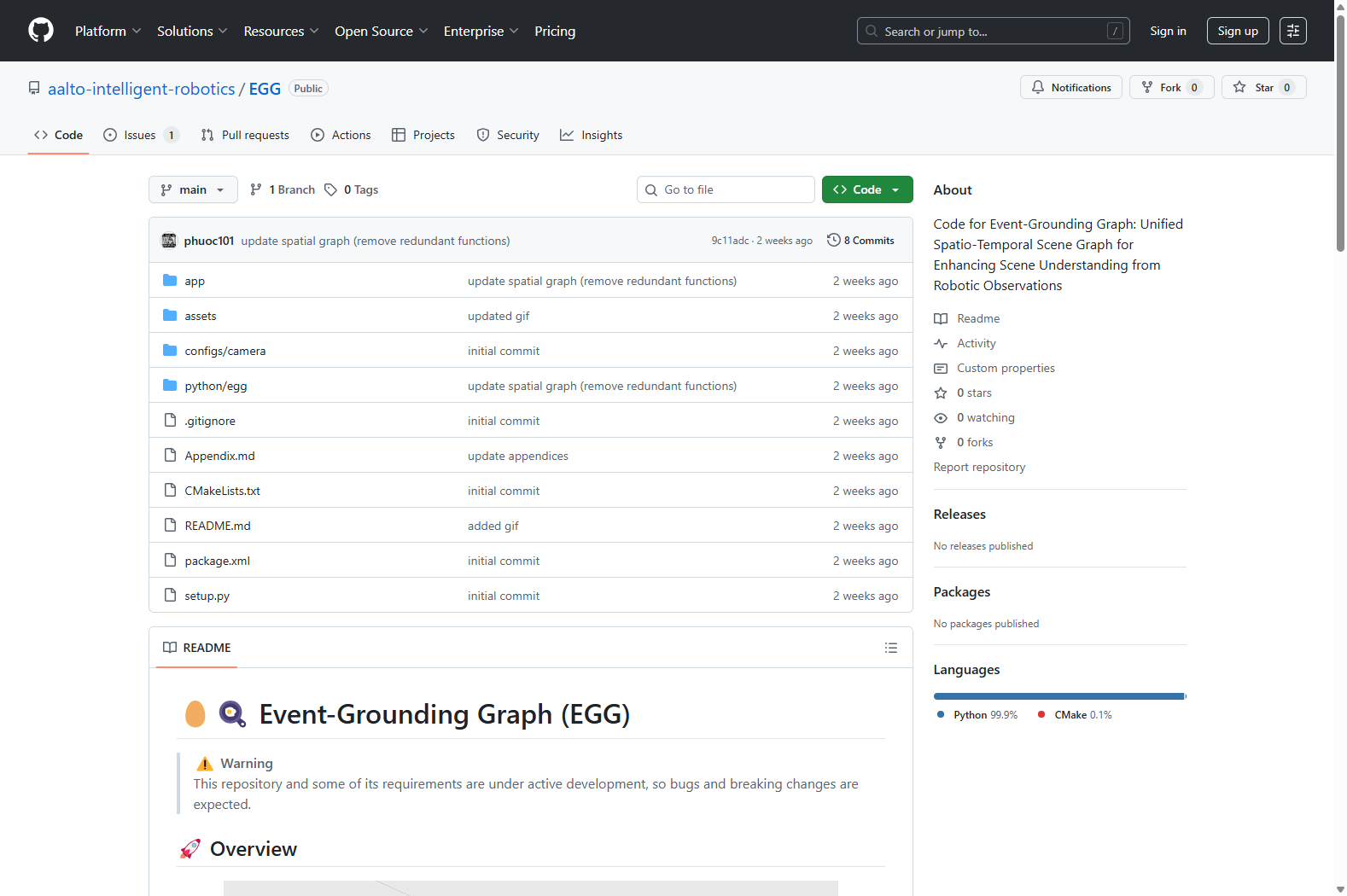The image size is (1347, 896).
Task: Click the branch icon beside 1 Branch
Action: pos(256,189)
